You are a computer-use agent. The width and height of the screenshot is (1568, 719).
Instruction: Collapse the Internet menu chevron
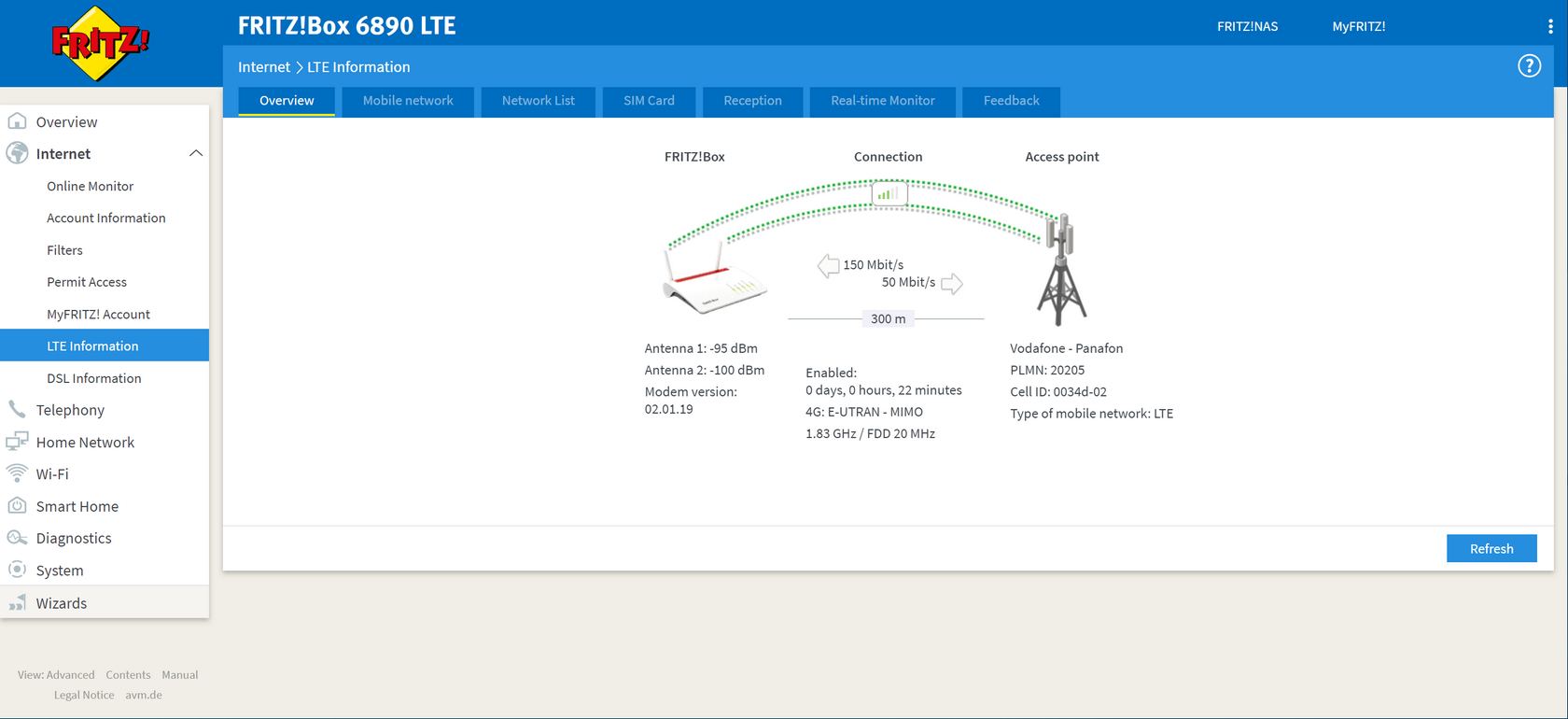196,153
